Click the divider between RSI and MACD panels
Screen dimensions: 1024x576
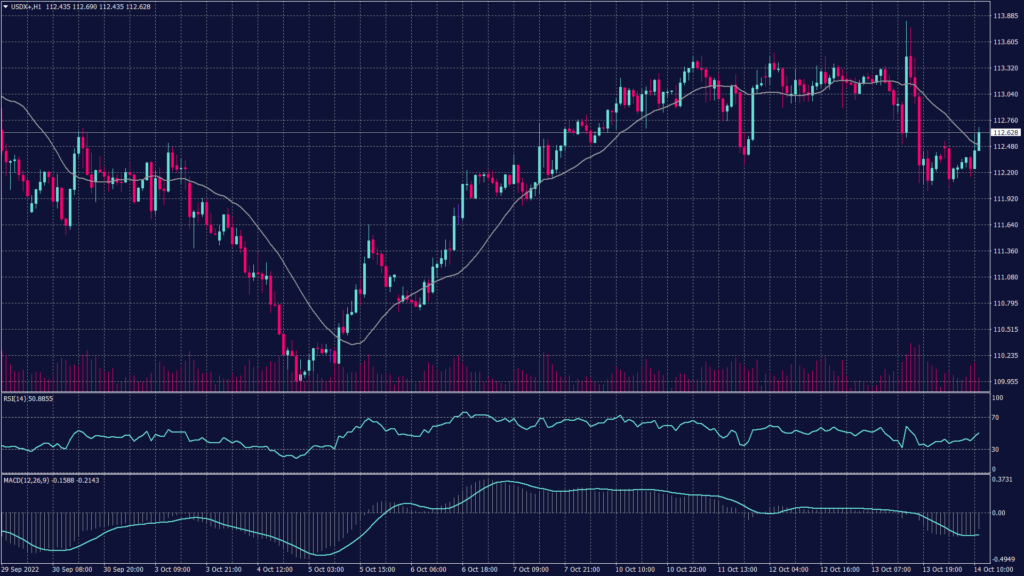tap(500, 474)
